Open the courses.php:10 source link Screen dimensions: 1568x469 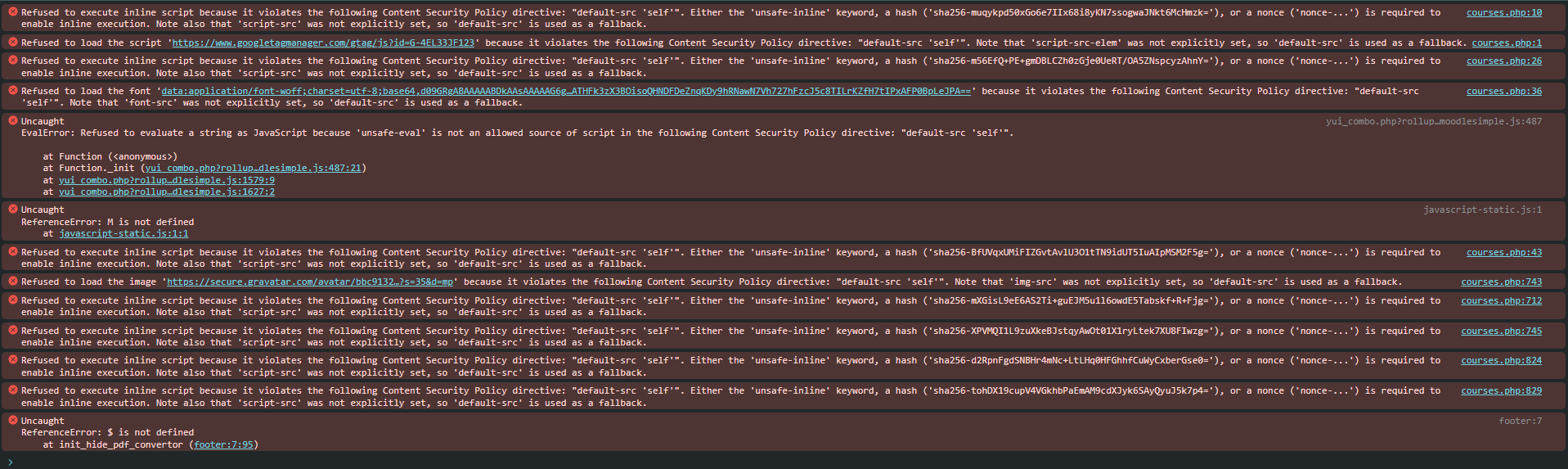click(1503, 13)
